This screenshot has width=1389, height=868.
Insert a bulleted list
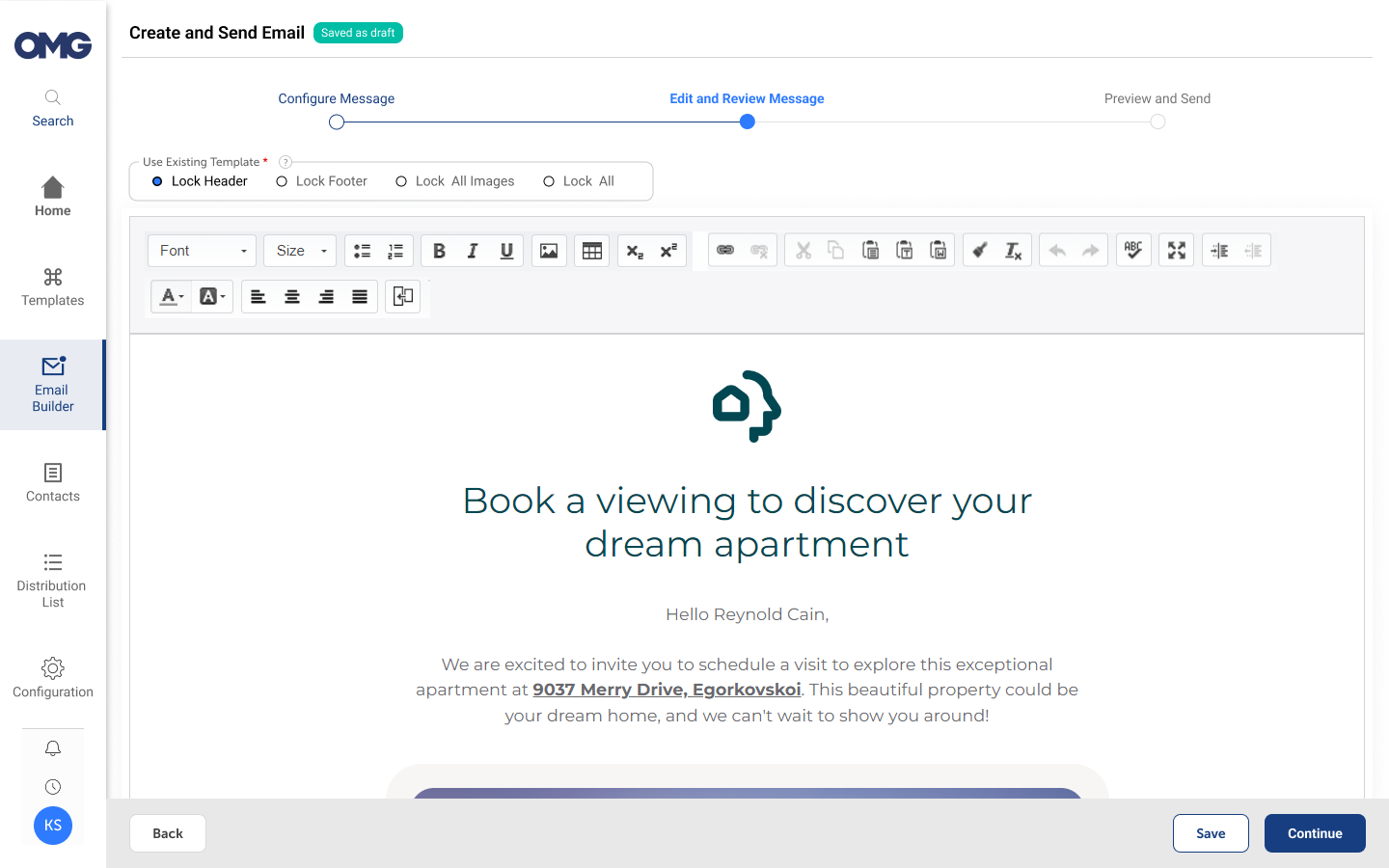coord(362,251)
